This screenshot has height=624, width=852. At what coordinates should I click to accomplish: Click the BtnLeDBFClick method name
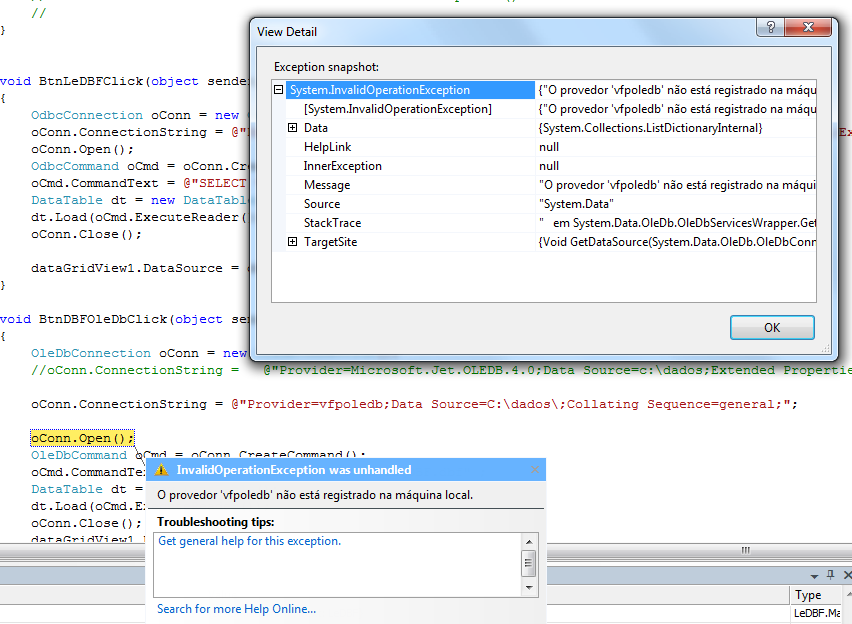pos(91,82)
